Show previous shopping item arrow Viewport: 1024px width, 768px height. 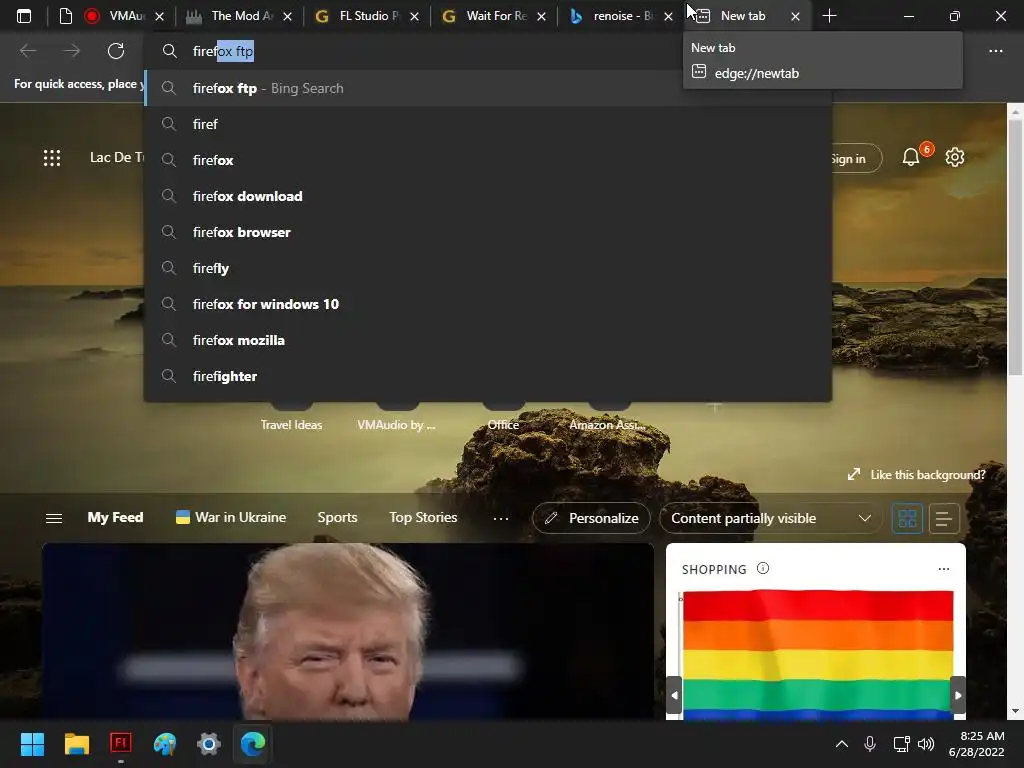point(675,696)
